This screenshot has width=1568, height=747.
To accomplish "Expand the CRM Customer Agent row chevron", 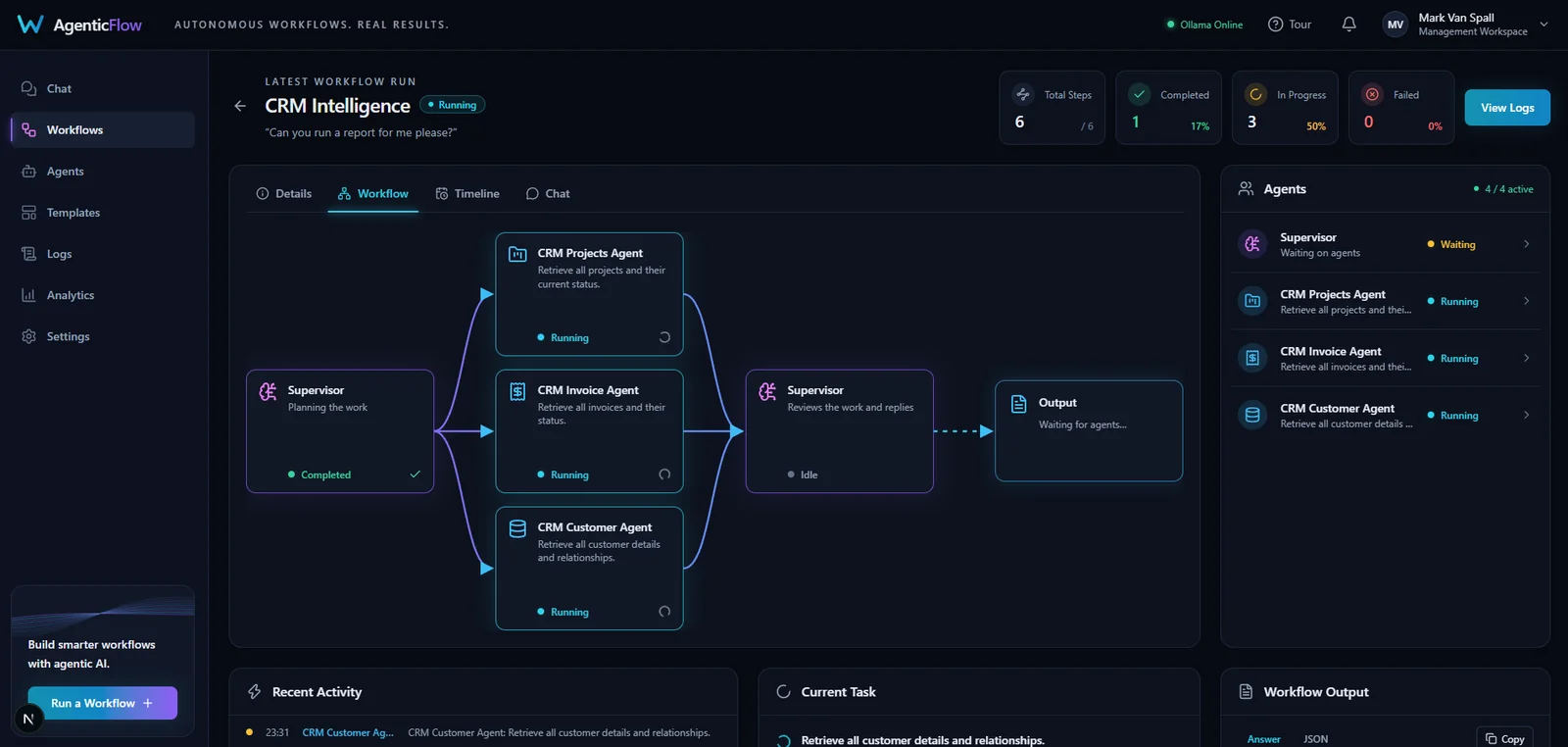I will click(1526, 415).
